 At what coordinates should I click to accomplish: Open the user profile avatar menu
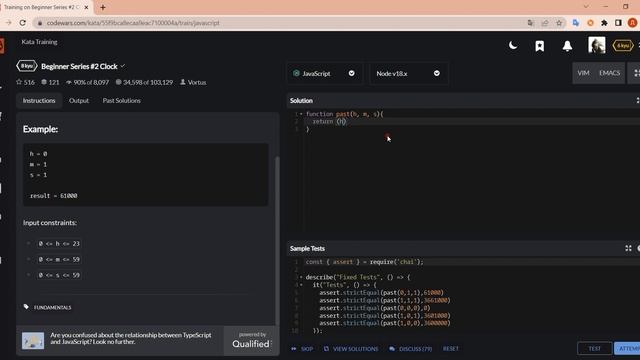click(596, 45)
